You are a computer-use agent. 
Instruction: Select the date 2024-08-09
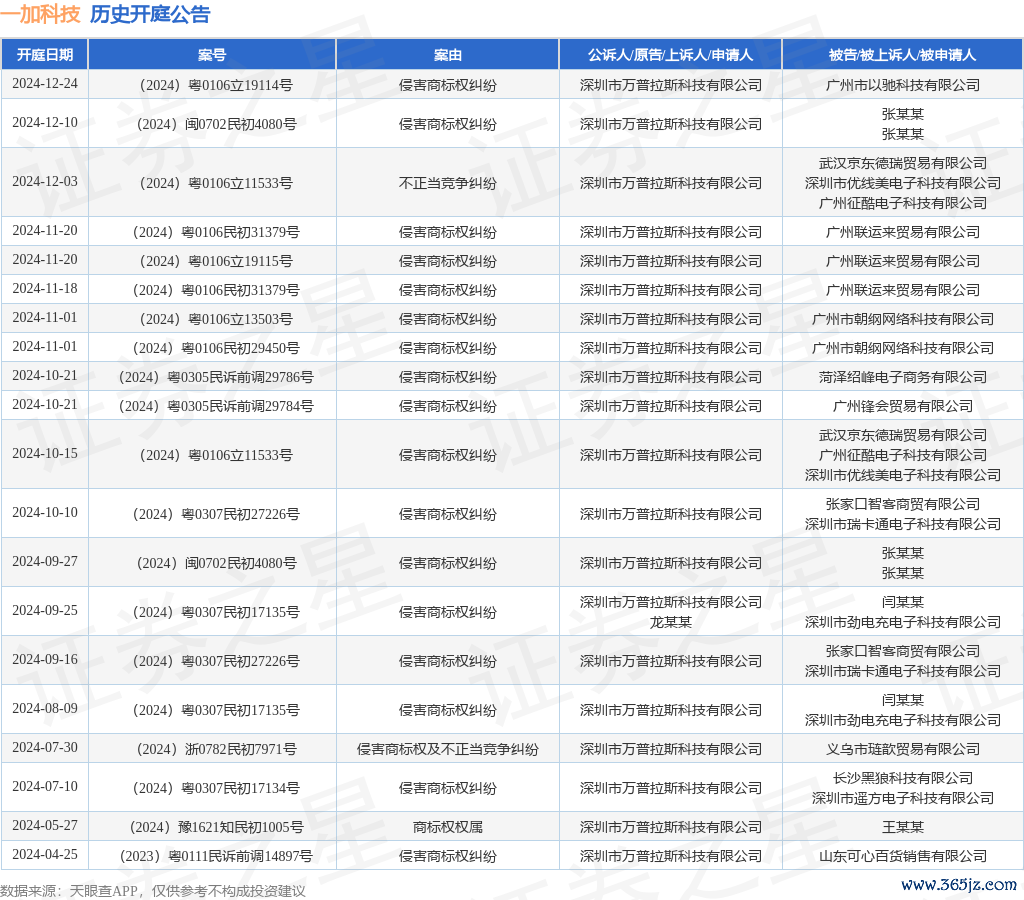point(44,709)
